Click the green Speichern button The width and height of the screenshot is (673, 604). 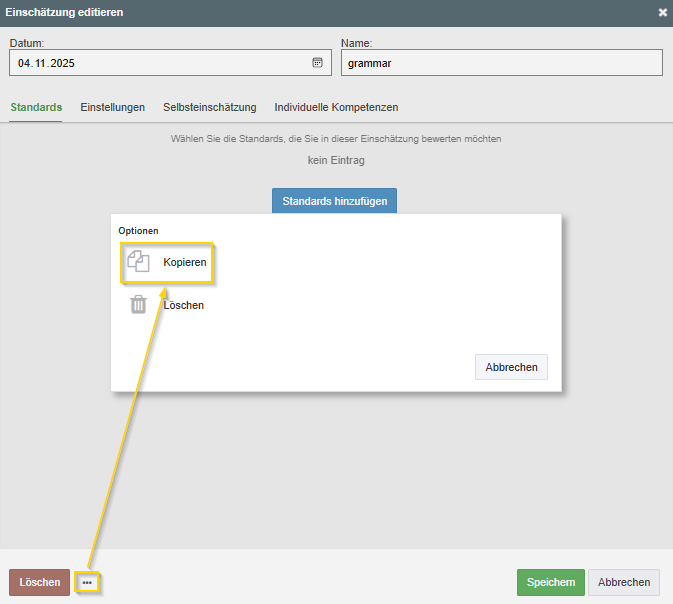point(550,582)
